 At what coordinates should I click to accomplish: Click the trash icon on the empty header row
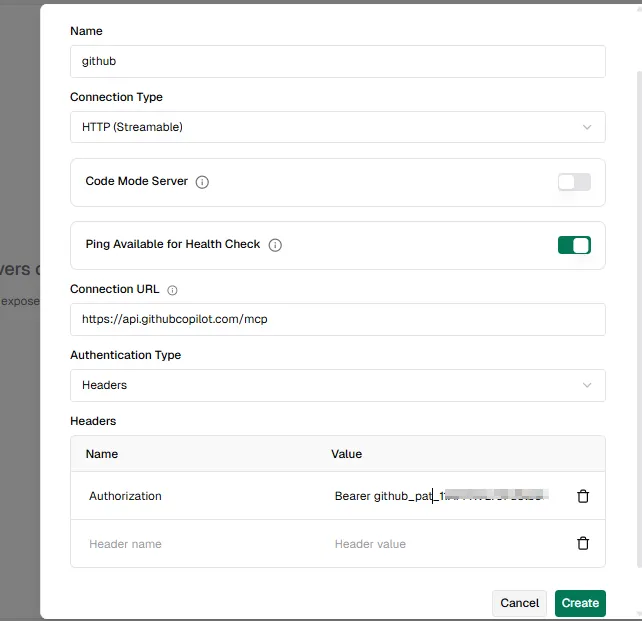pos(583,543)
